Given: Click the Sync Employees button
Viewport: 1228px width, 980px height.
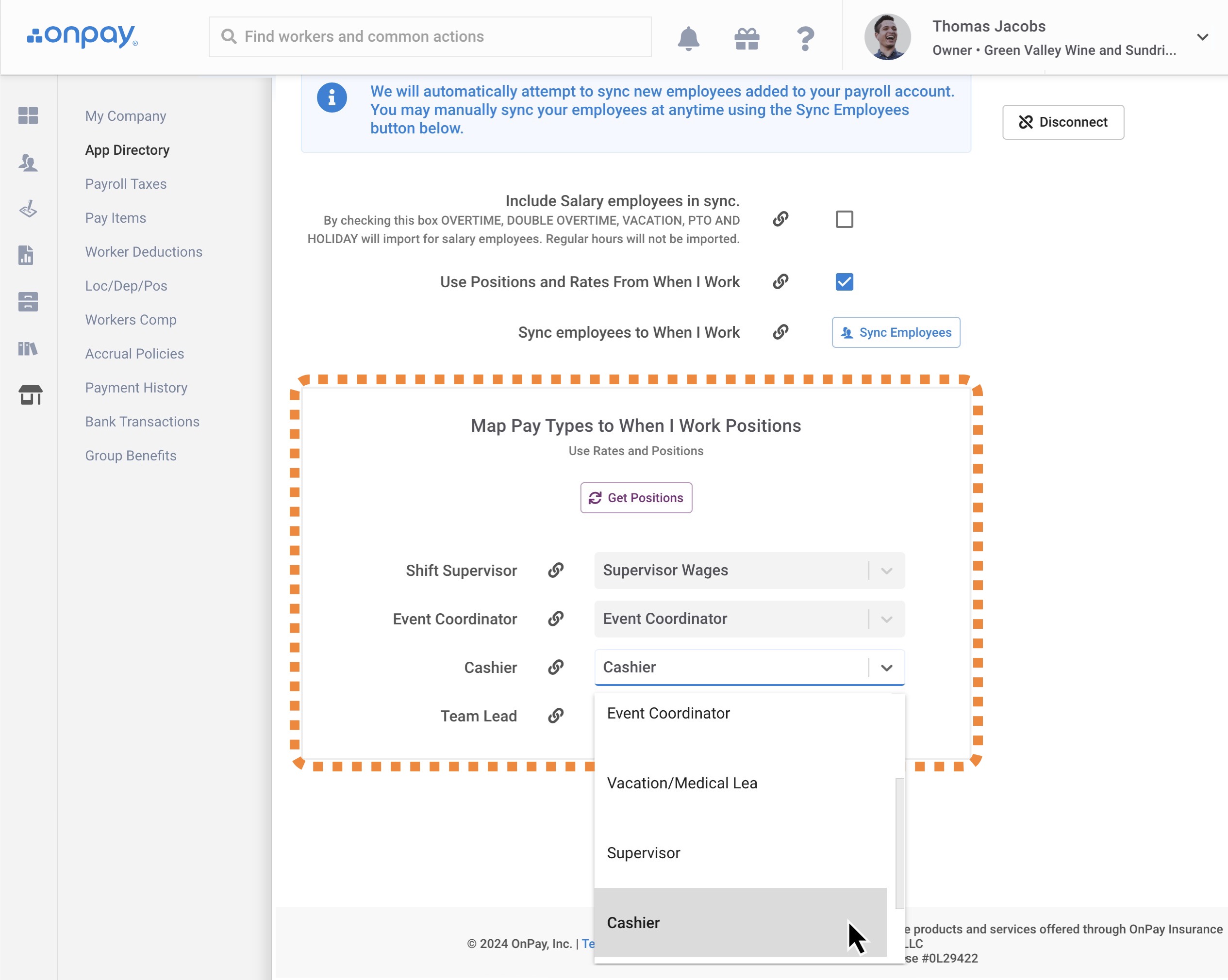Looking at the screenshot, I should [x=896, y=332].
